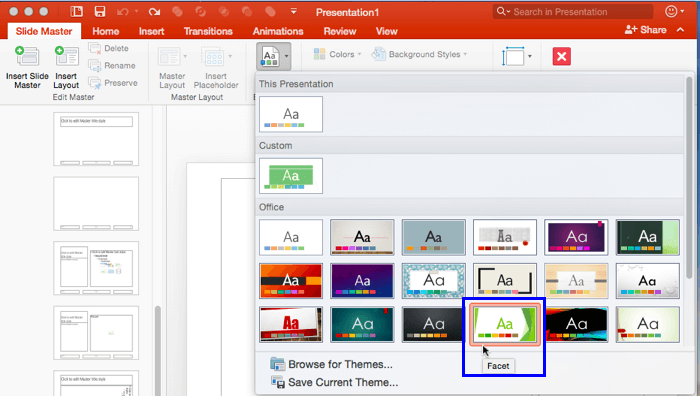
Task: Click the Delete layout button
Action: click(x=108, y=48)
